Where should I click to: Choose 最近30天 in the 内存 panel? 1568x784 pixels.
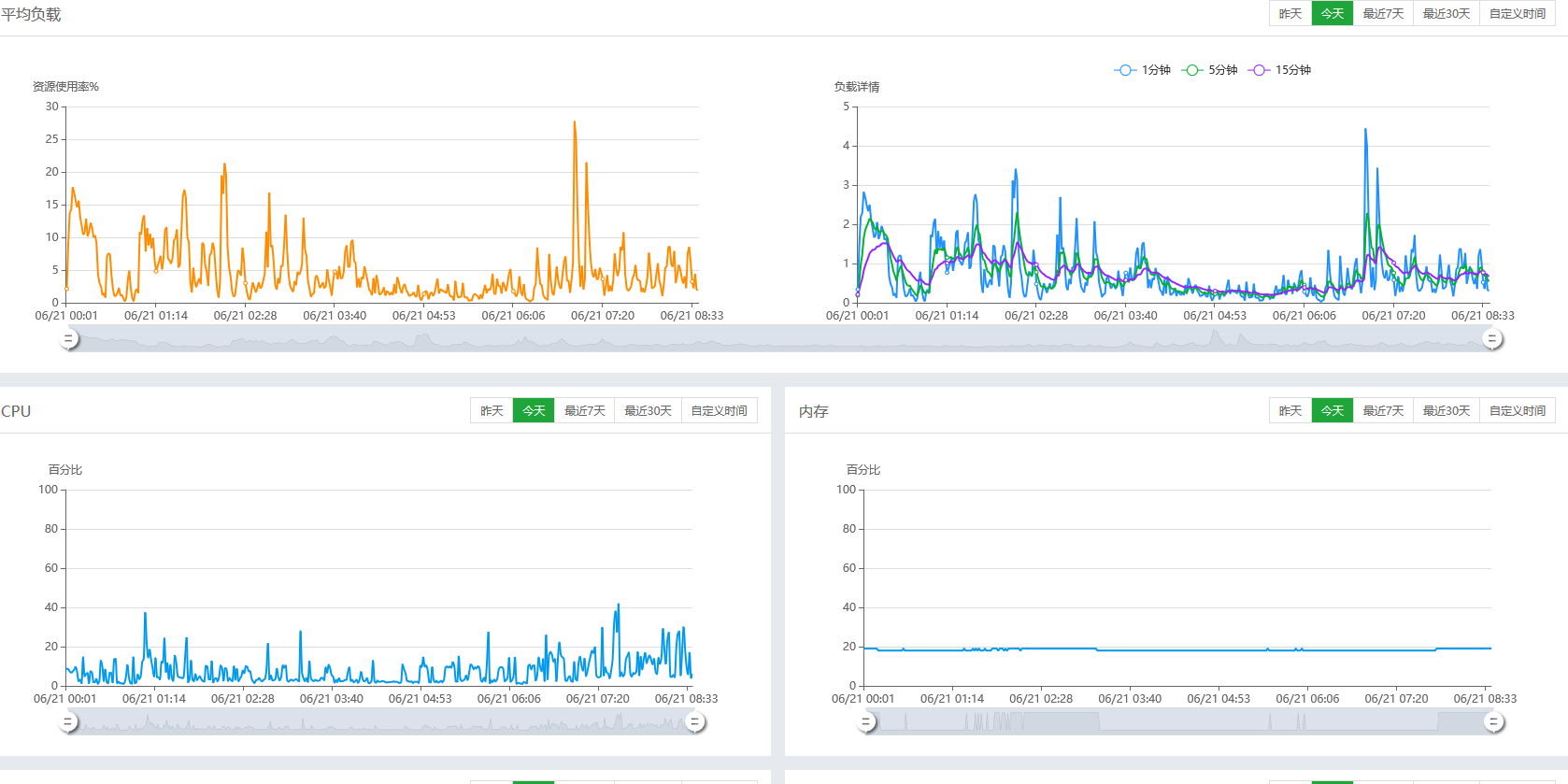pyautogui.click(x=1447, y=411)
